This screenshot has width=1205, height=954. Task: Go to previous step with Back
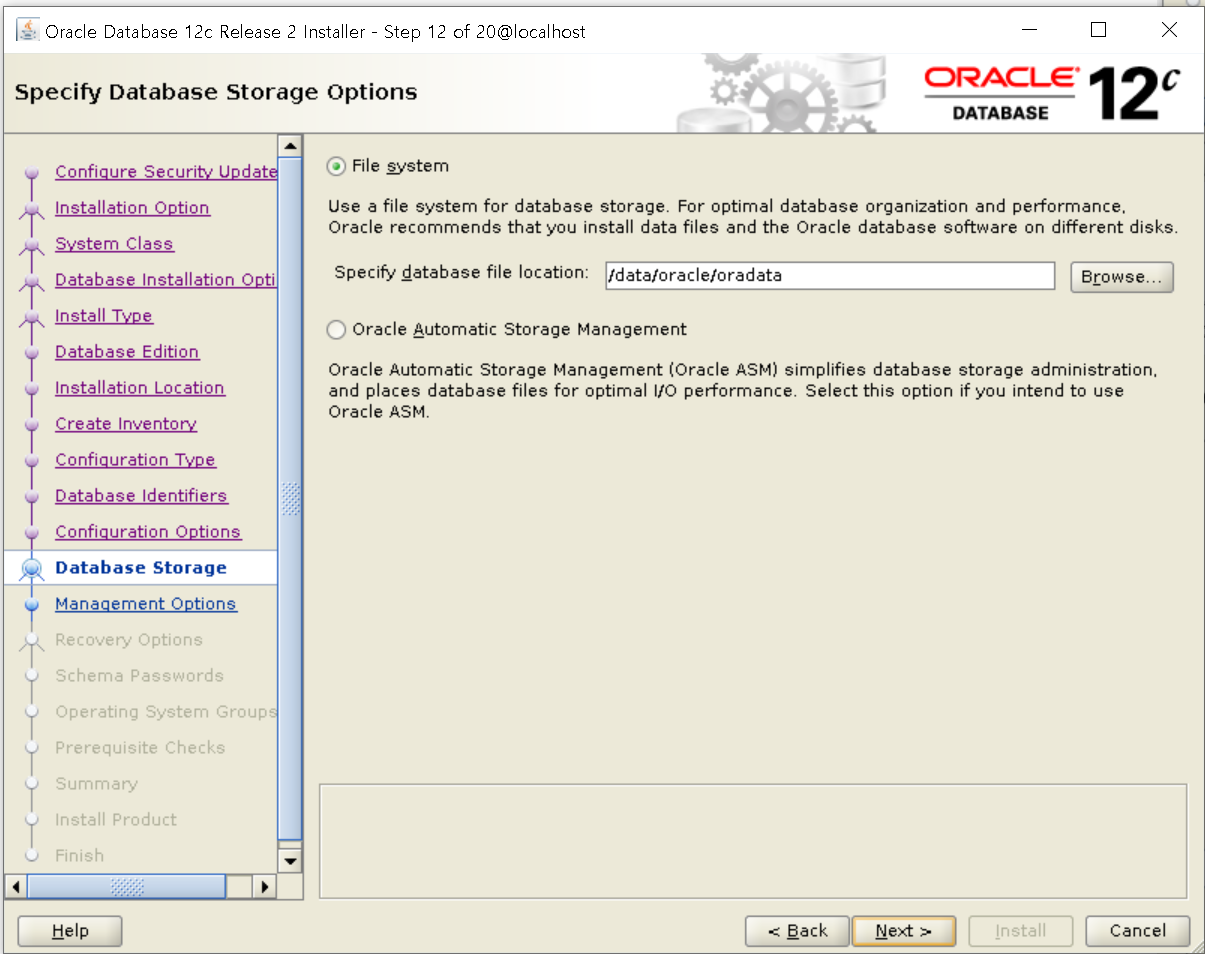[x=797, y=931]
